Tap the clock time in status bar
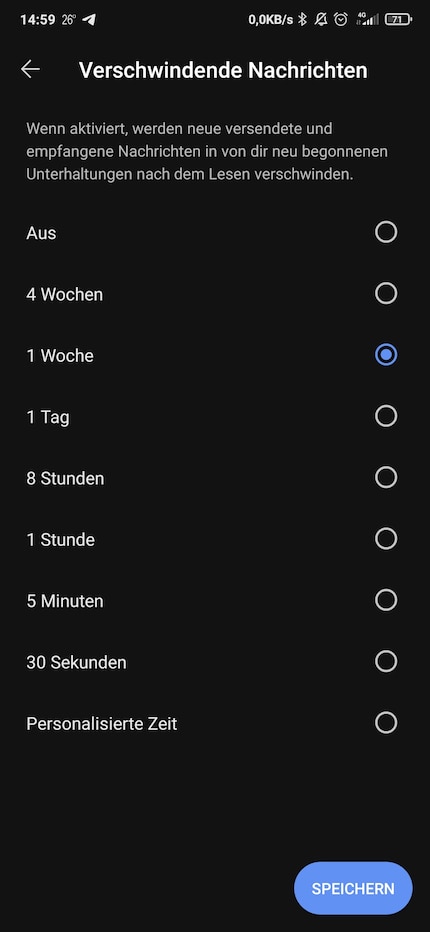The image size is (430, 932). coord(37,20)
